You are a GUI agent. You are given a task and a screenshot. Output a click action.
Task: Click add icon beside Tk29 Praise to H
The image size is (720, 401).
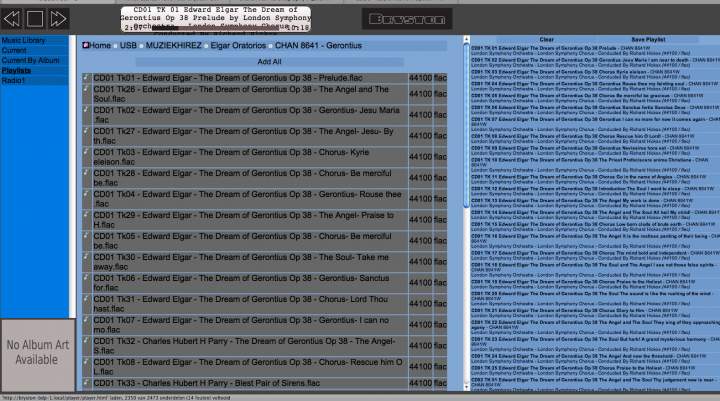click(86, 215)
